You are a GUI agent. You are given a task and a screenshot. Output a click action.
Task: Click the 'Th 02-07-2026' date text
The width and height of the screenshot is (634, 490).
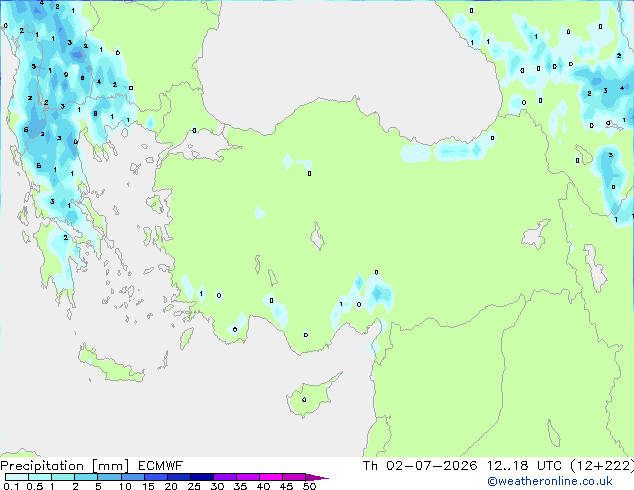coord(420,466)
